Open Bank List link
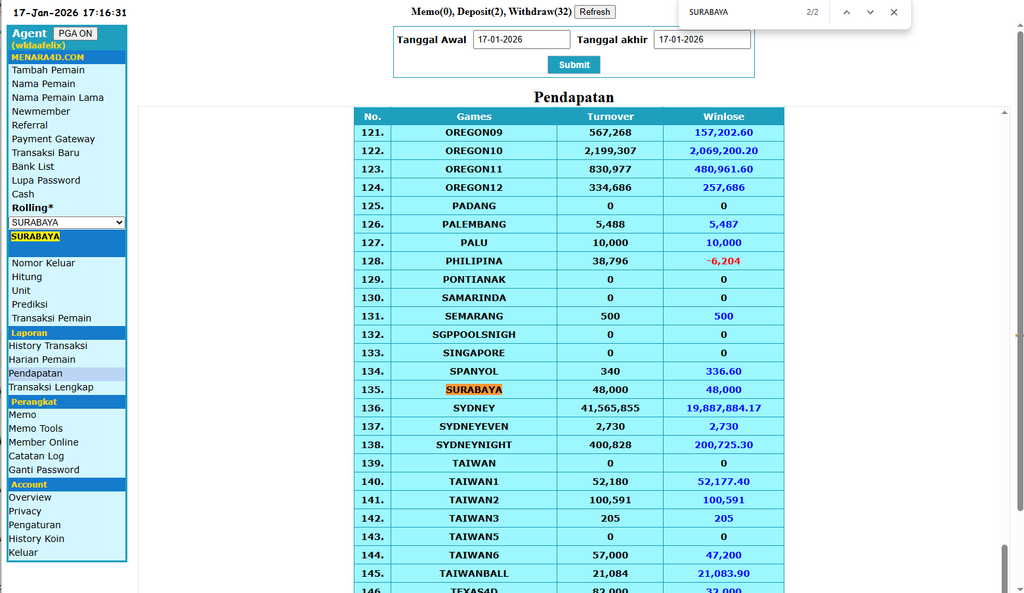 pyautogui.click(x=33, y=167)
